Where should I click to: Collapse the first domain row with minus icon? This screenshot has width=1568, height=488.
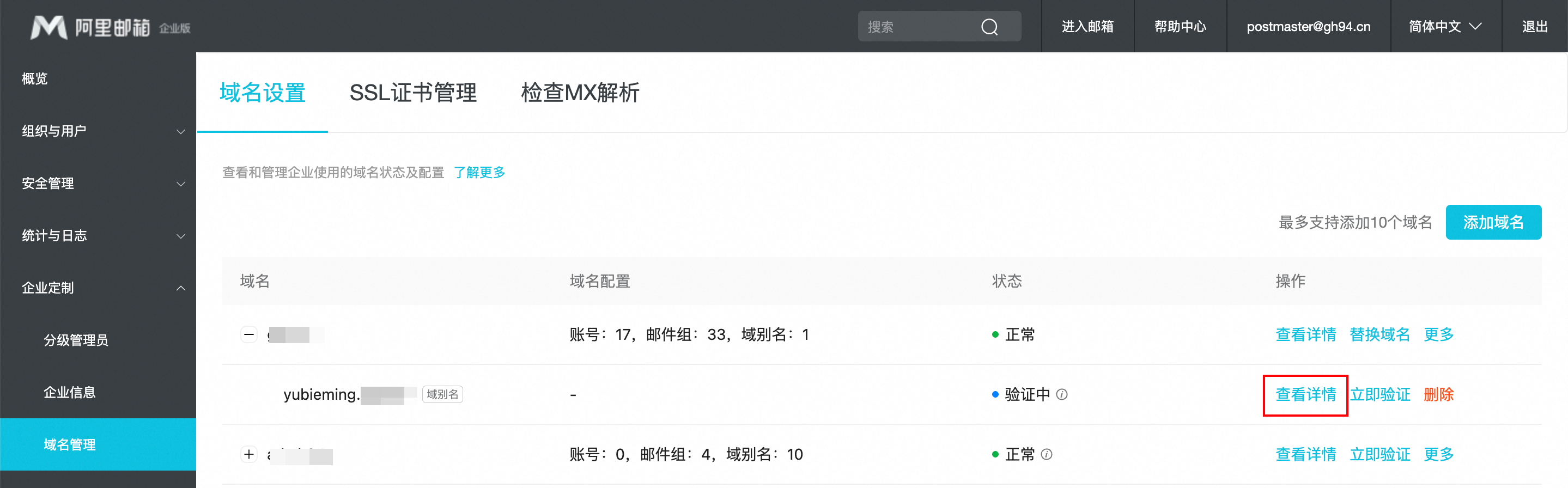click(249, 334)
